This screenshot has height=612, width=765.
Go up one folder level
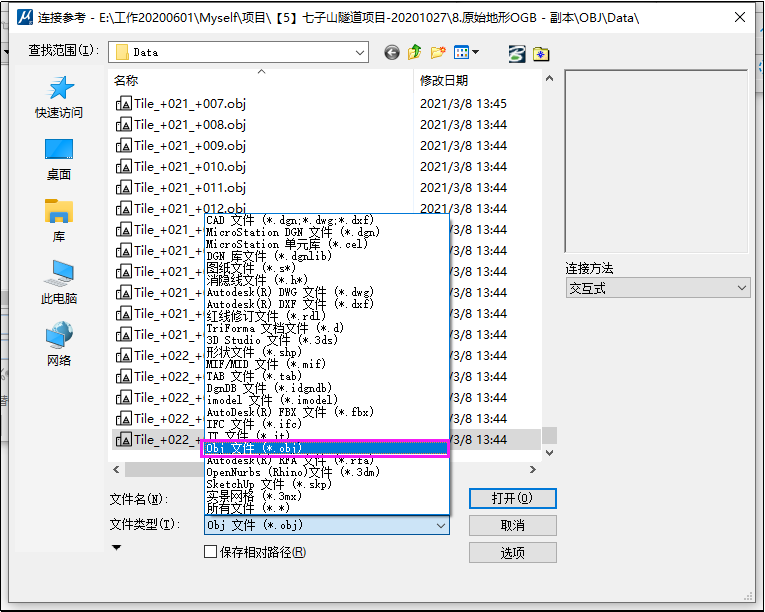coord(414,52)
